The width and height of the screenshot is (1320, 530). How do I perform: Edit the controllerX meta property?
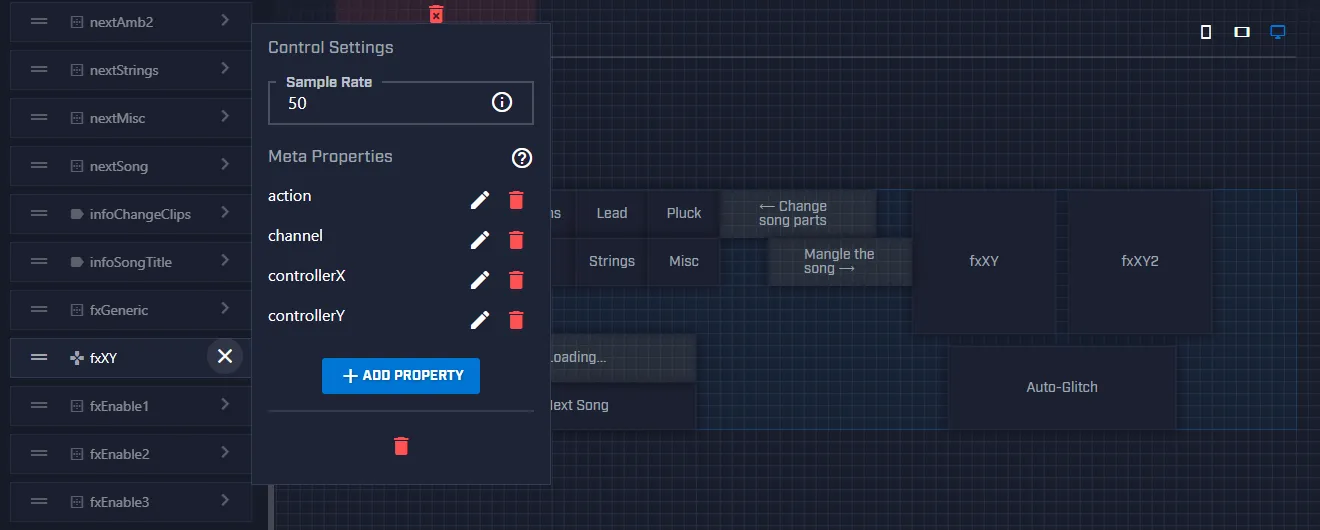(x=480, y=280)
